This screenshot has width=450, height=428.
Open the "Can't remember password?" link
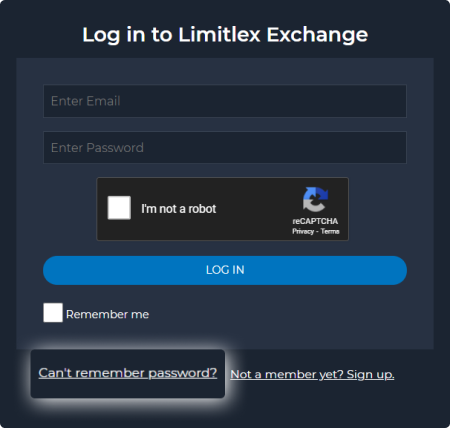tap(128, 373)
